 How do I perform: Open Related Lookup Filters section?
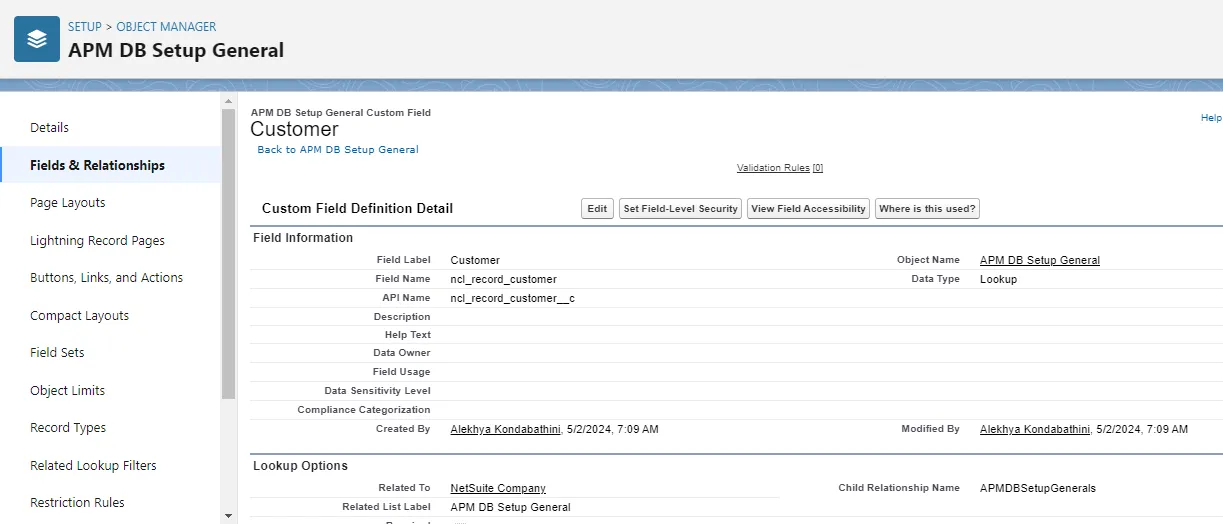(94, 466)
